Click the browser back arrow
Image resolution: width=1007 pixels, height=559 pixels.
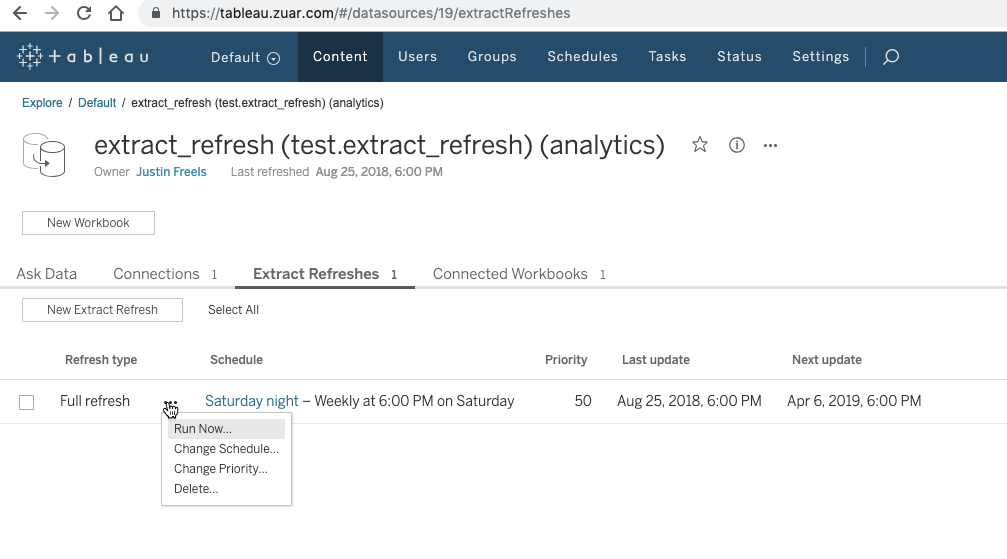[20, 13]
